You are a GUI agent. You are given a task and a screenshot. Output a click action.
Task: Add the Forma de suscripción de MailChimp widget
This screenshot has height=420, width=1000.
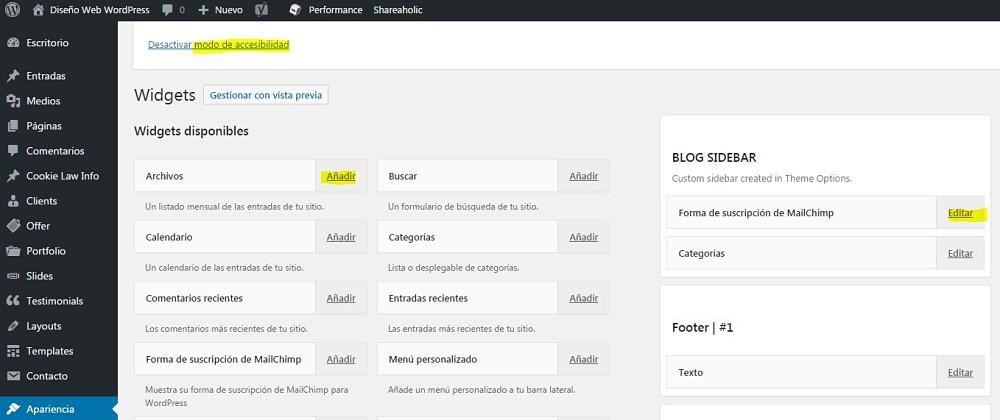coord(341,359)
